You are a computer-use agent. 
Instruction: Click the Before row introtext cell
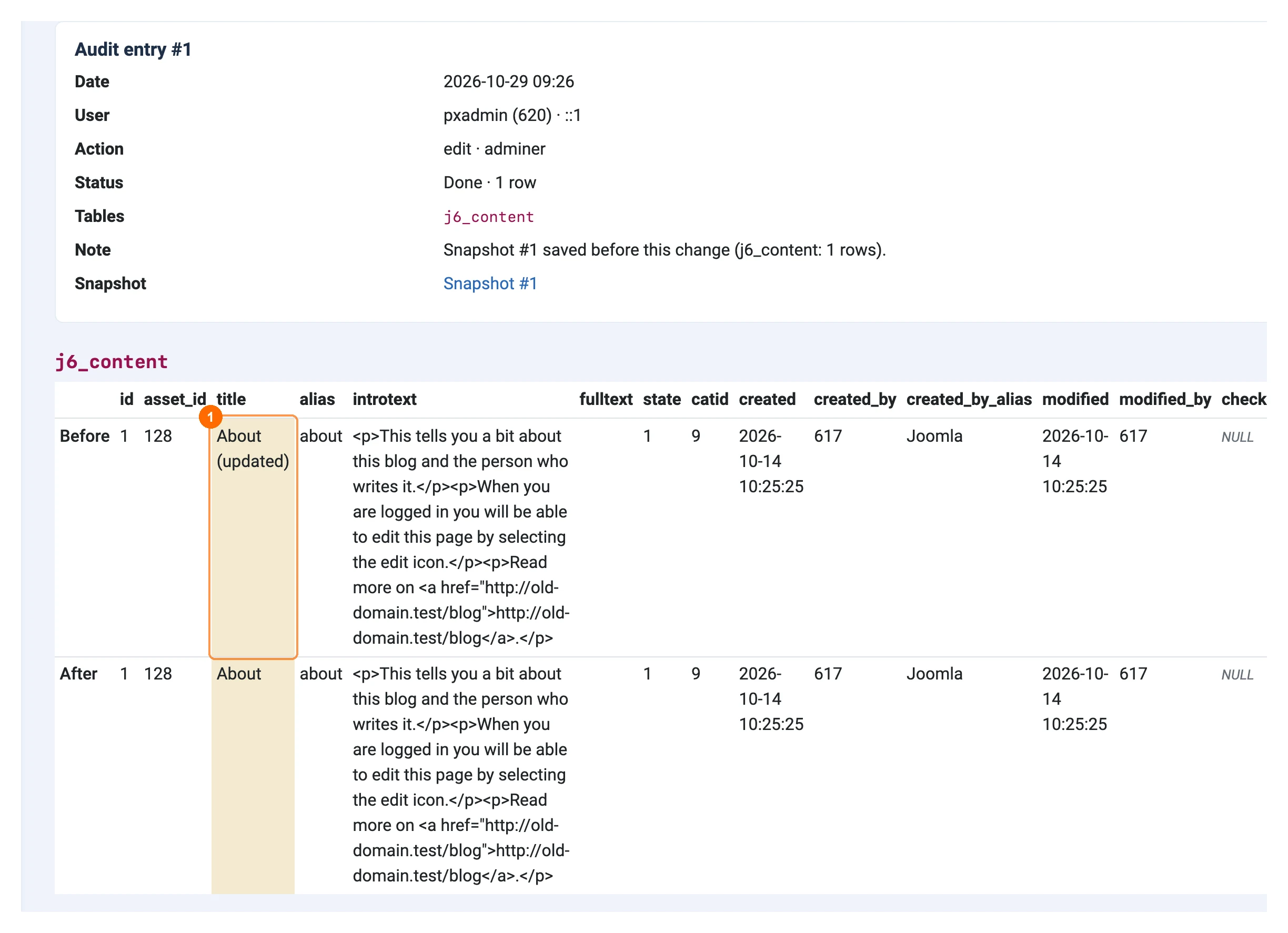click(460, 537)
